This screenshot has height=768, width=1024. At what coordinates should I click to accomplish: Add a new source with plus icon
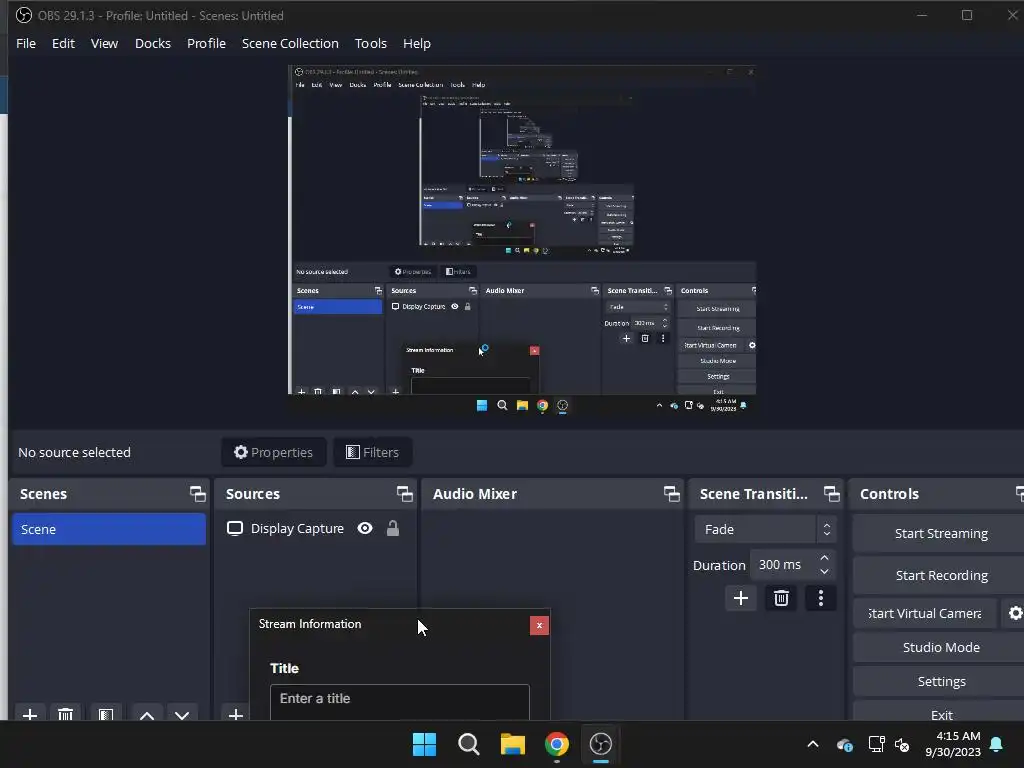(x=236, y=714)
